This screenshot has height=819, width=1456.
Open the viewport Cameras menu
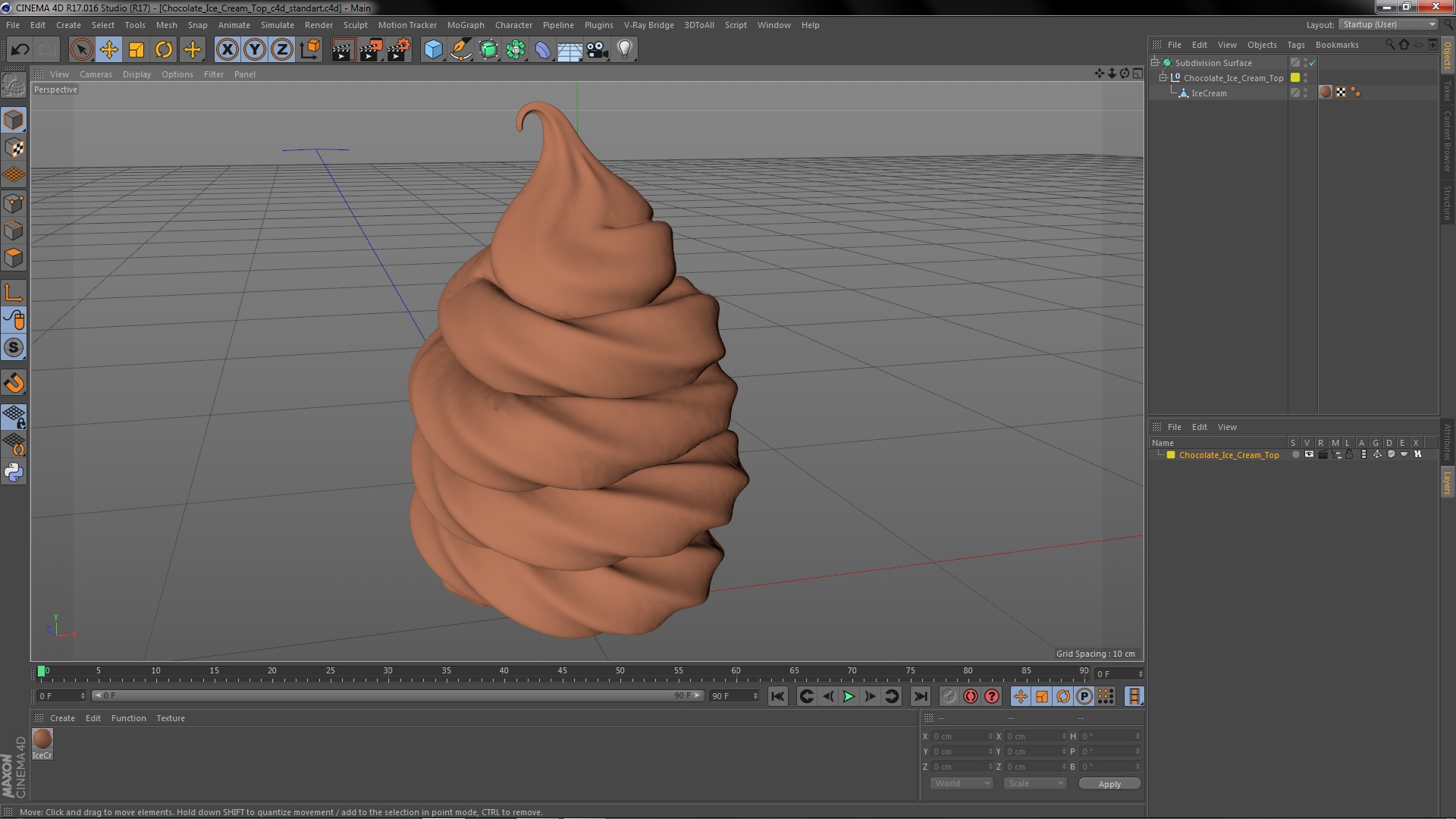[96, 74]
